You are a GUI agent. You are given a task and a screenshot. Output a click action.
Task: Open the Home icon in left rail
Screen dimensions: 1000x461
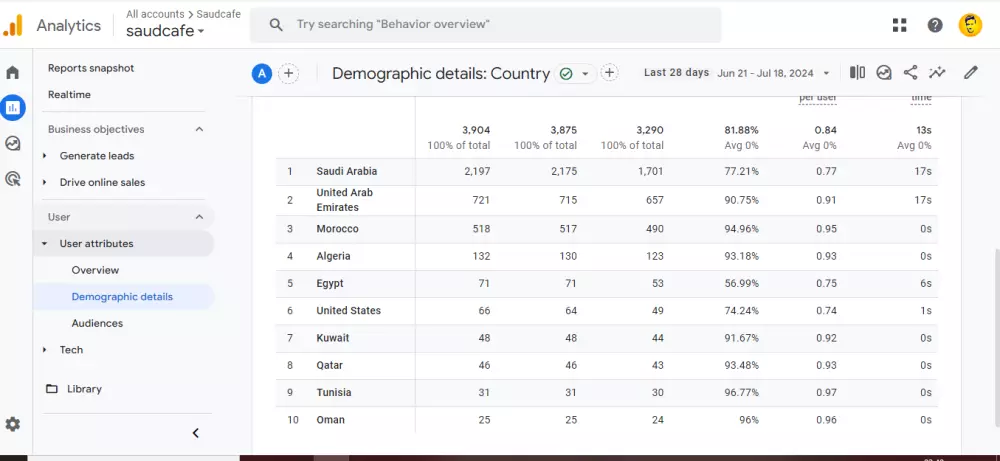[x=13, y=72]
